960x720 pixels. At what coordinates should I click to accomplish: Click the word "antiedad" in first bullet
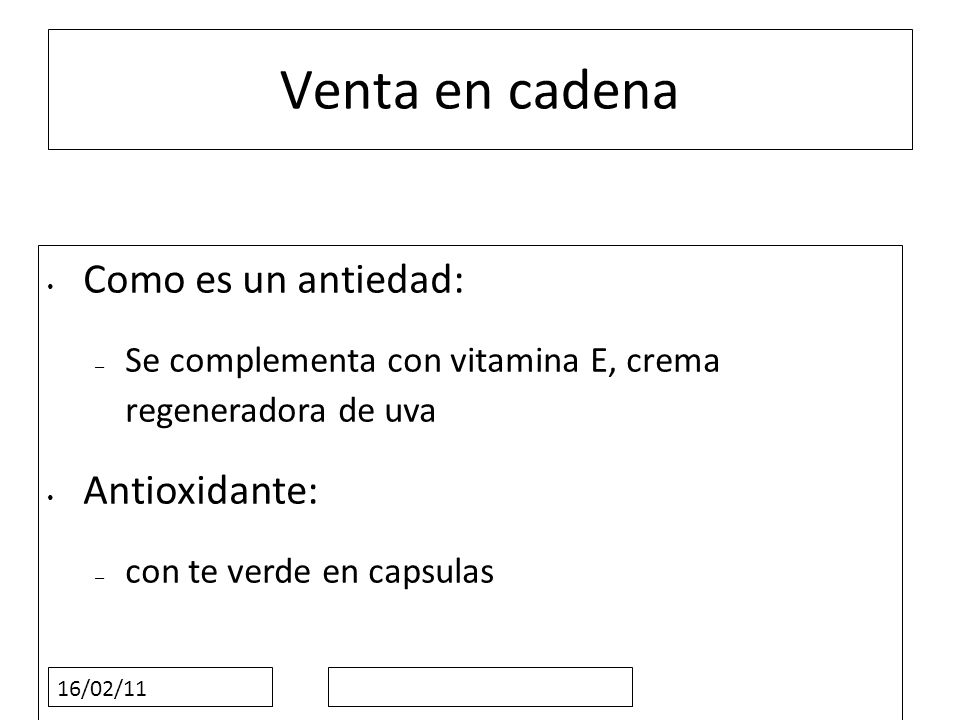(x=375, y=280)
